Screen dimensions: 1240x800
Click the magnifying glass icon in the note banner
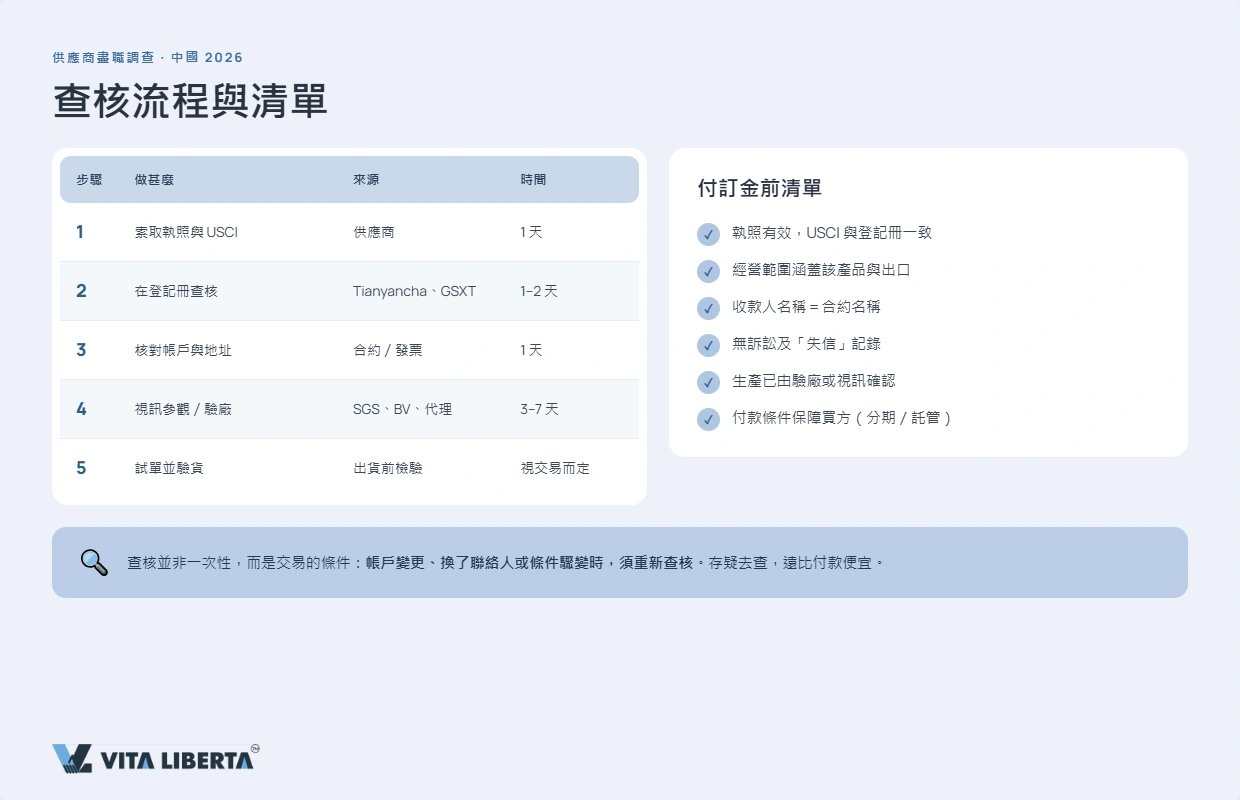tap(94, 562)
